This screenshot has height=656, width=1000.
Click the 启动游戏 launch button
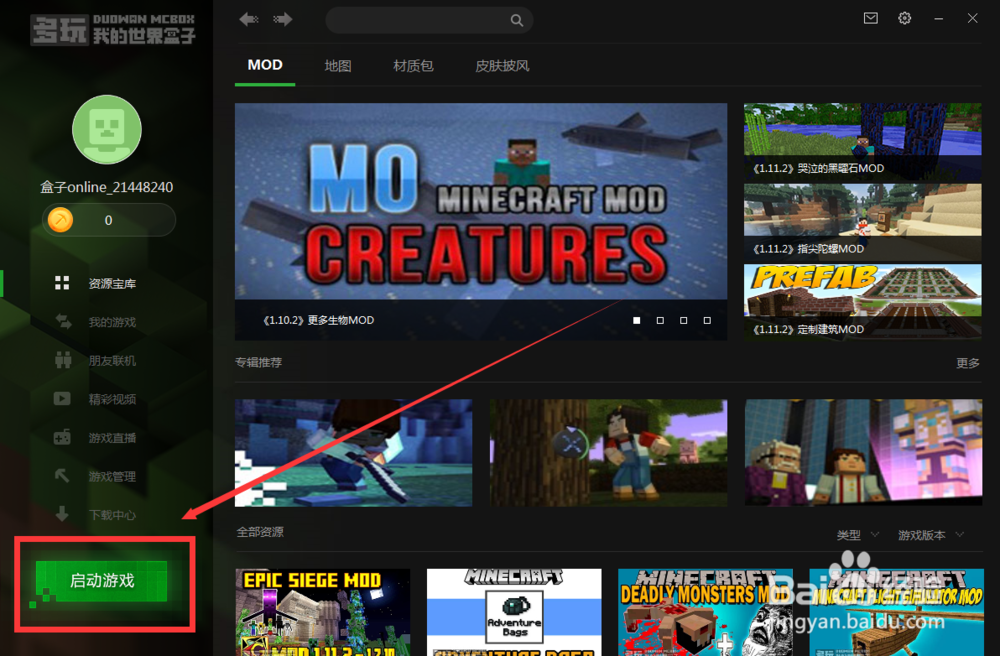click(102, 581)
